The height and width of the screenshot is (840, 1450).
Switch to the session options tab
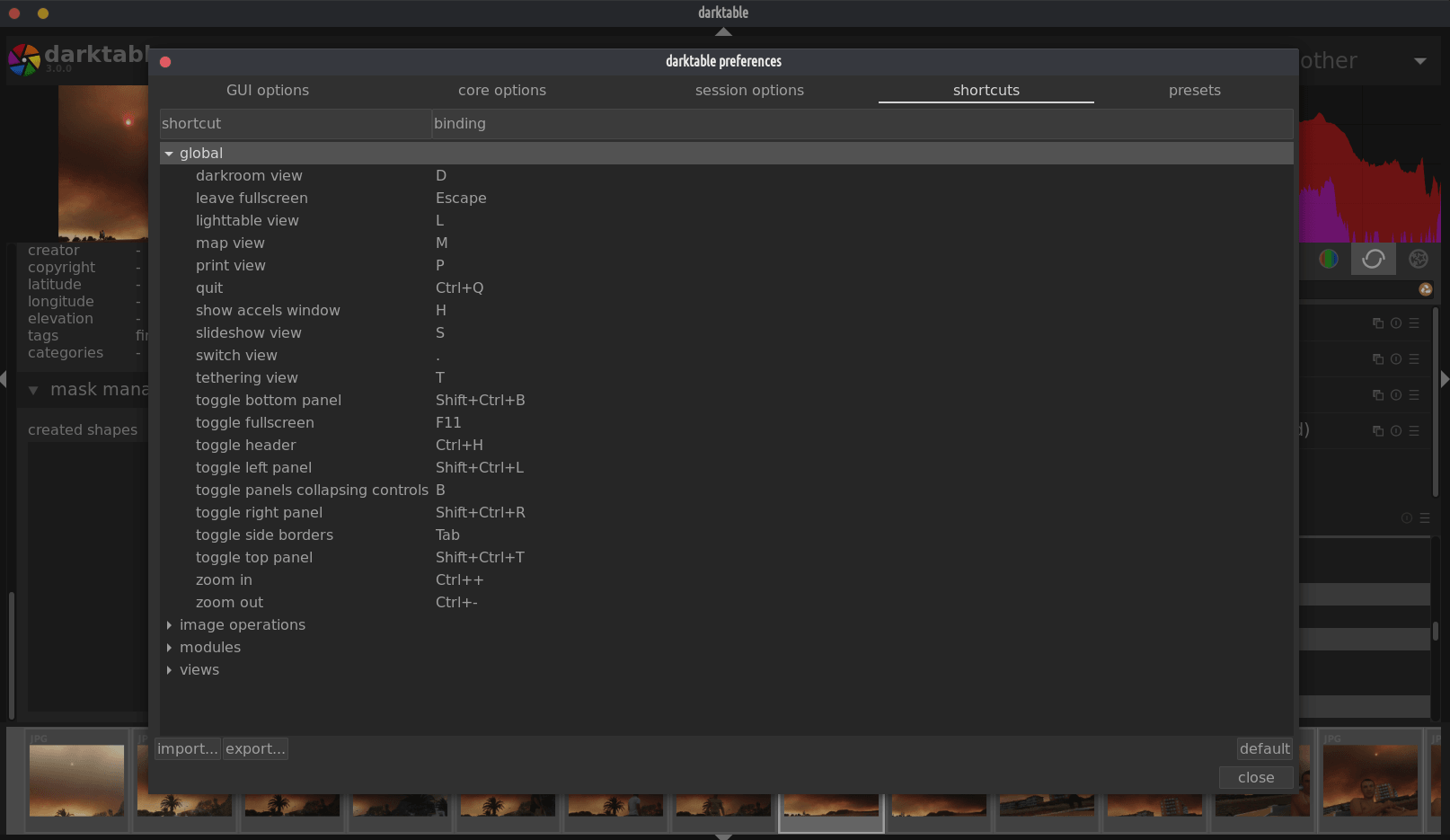pyautogui.click(x=749, y=90)
